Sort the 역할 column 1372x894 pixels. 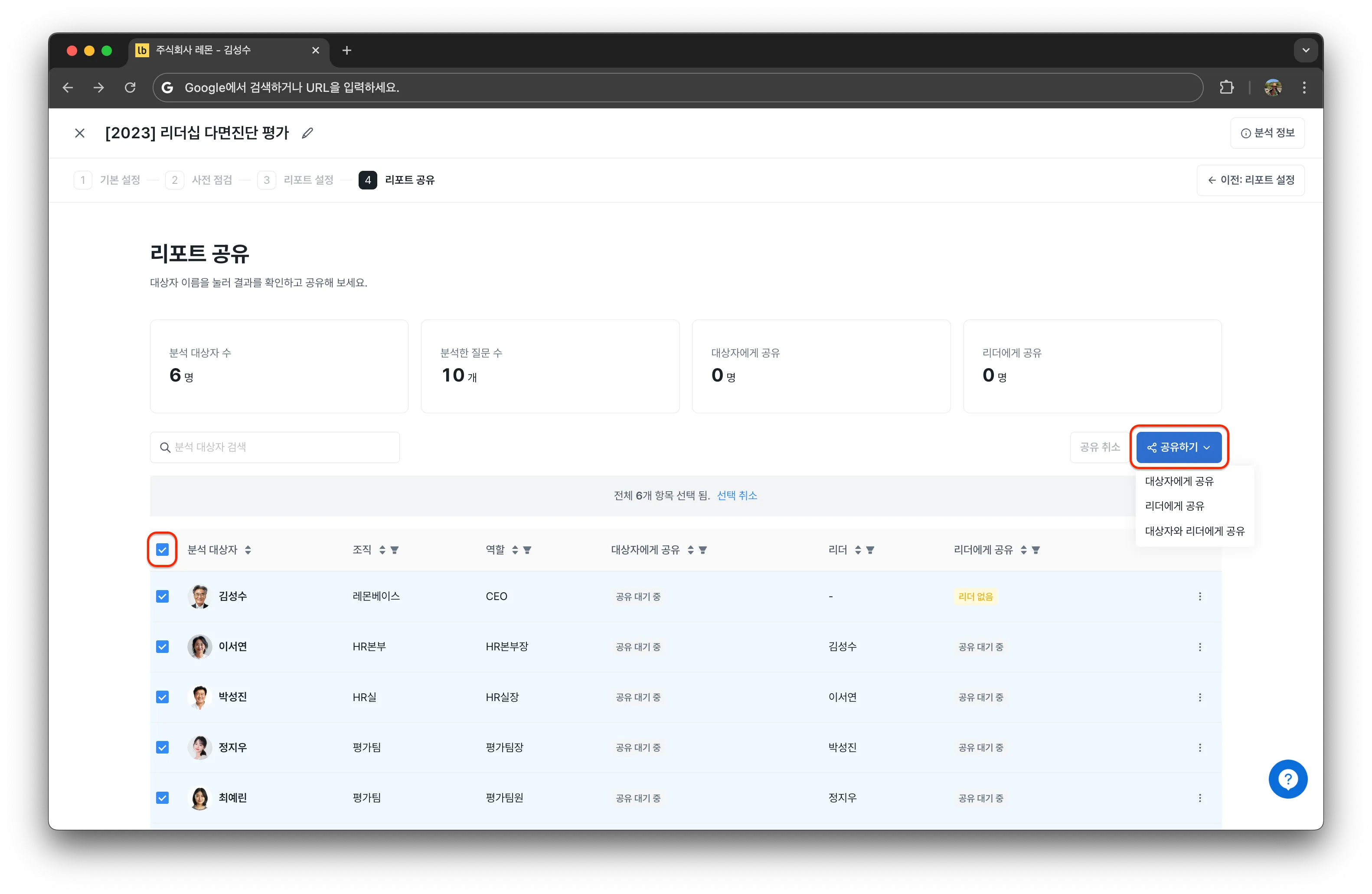tap(515, 550)
